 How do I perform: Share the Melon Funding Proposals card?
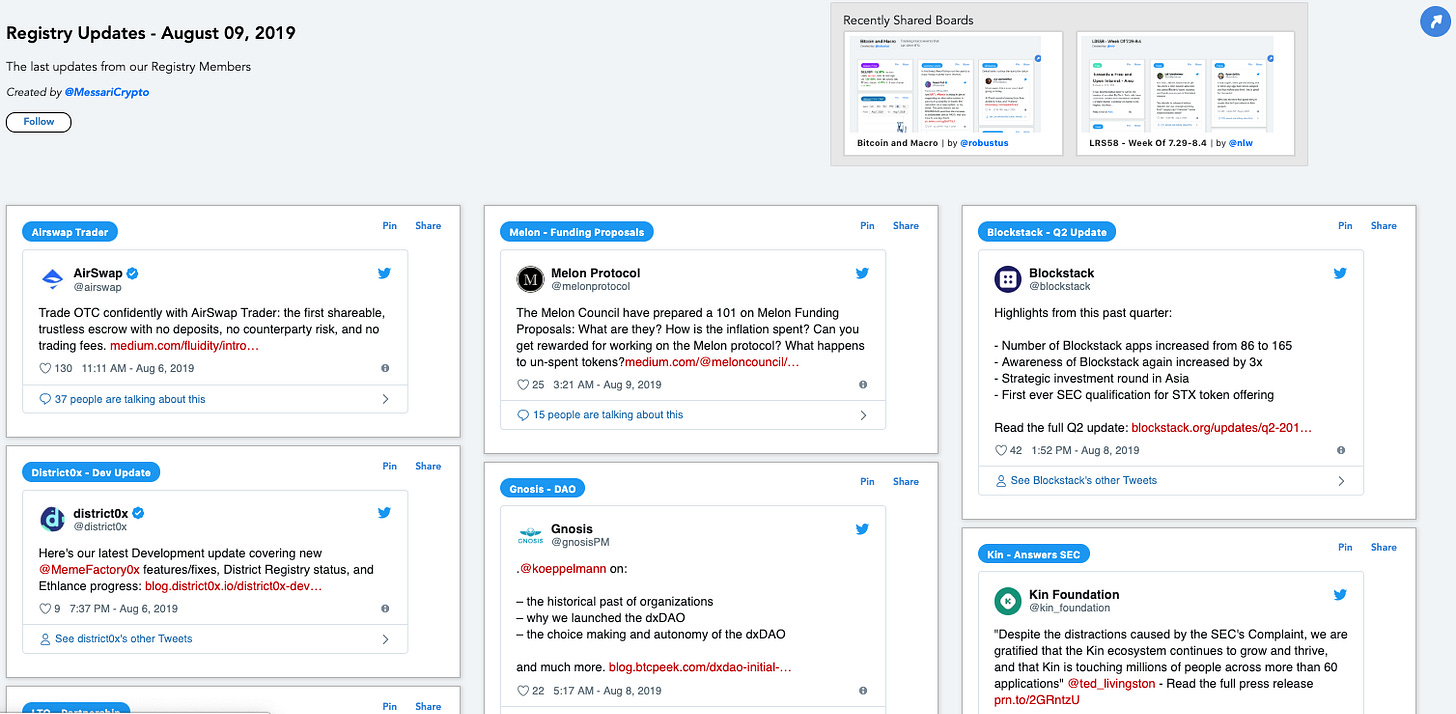click(906, 226)
